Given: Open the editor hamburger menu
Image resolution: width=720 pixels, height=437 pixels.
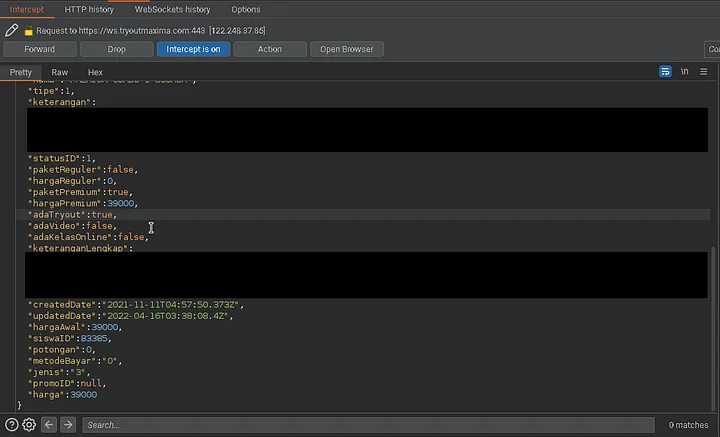Looking at the screenshot, I should coord(703,72).
